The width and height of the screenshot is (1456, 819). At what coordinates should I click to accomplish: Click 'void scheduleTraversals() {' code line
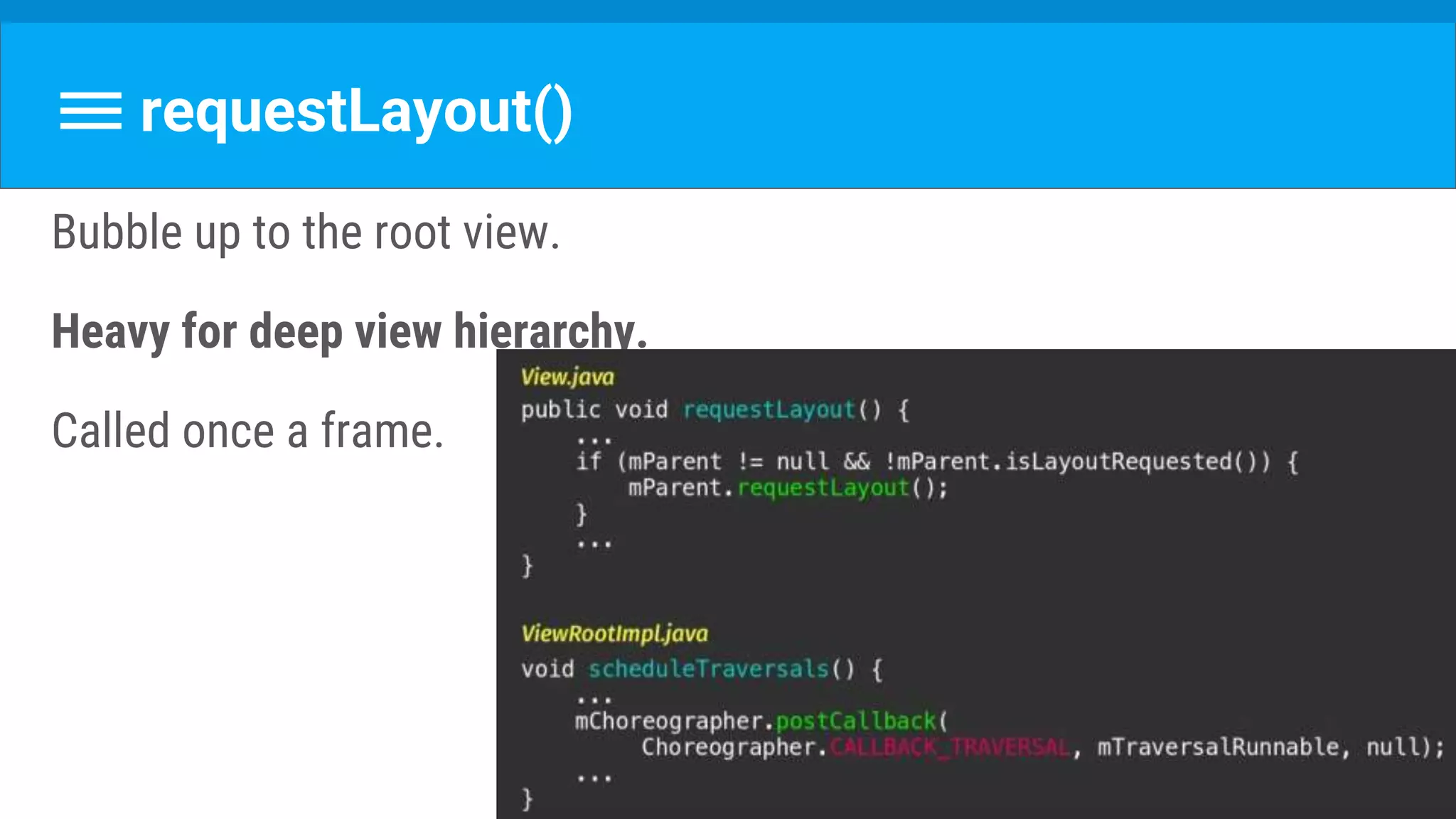pos(702,670)
